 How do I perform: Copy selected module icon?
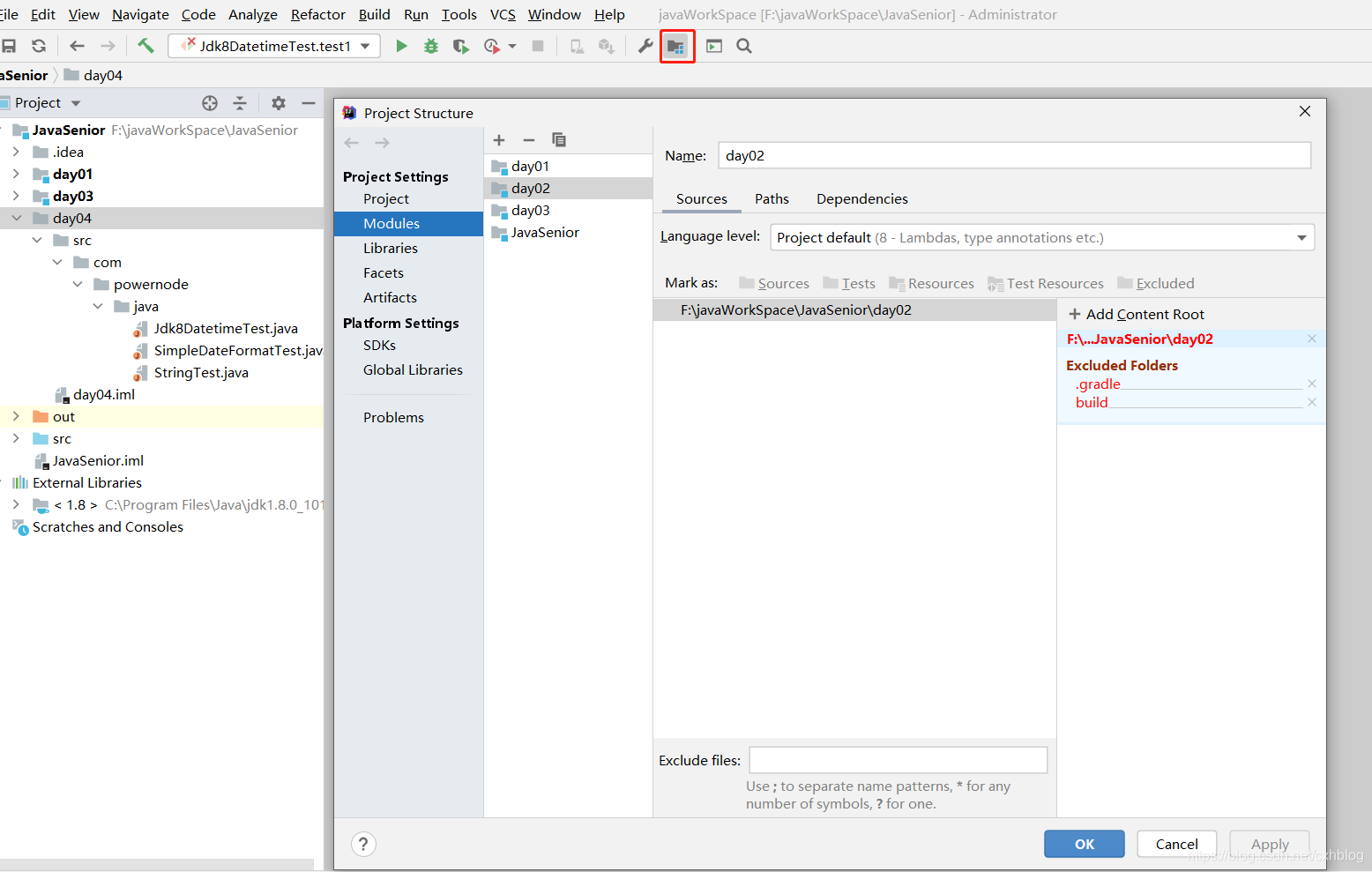(x=559, y=140)
